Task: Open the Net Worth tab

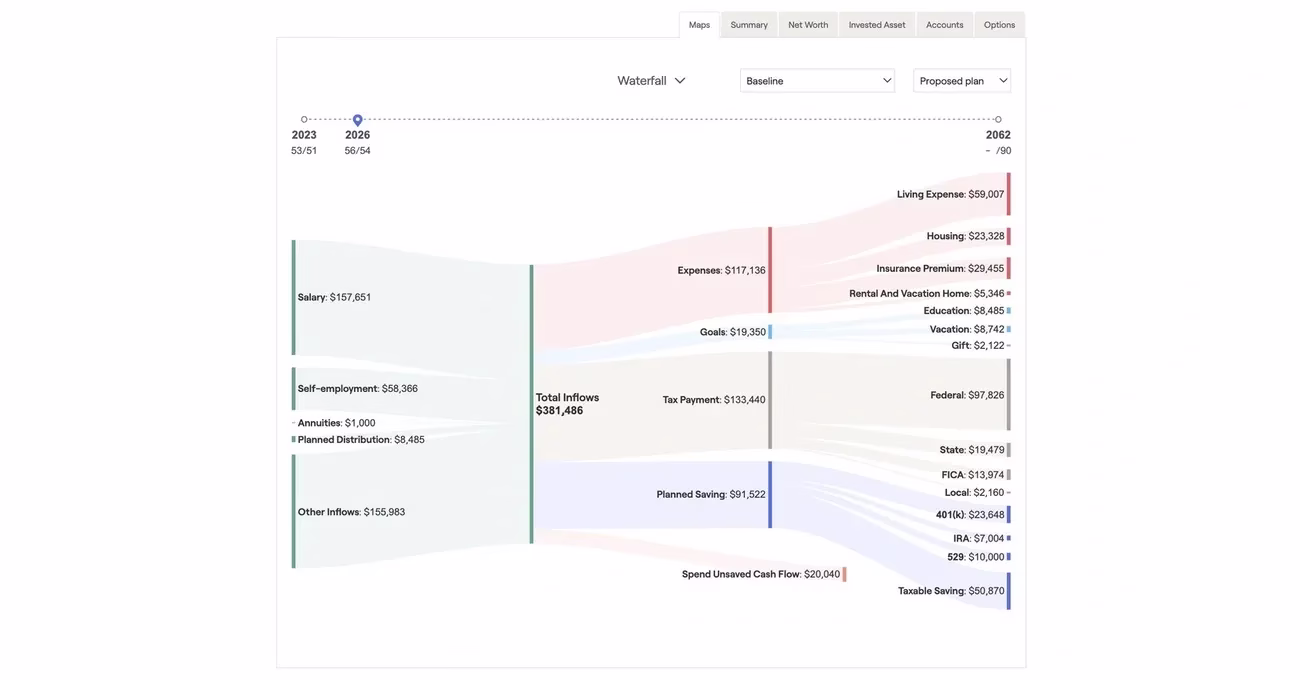Action: point(804,22)
